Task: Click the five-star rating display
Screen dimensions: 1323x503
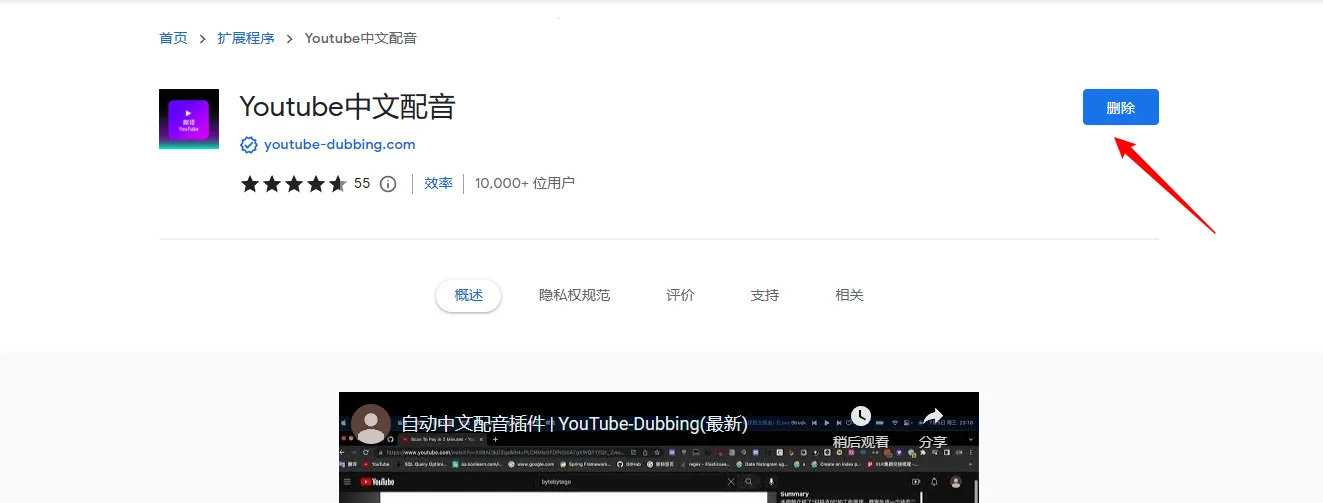Action: (x=293, y=184)
